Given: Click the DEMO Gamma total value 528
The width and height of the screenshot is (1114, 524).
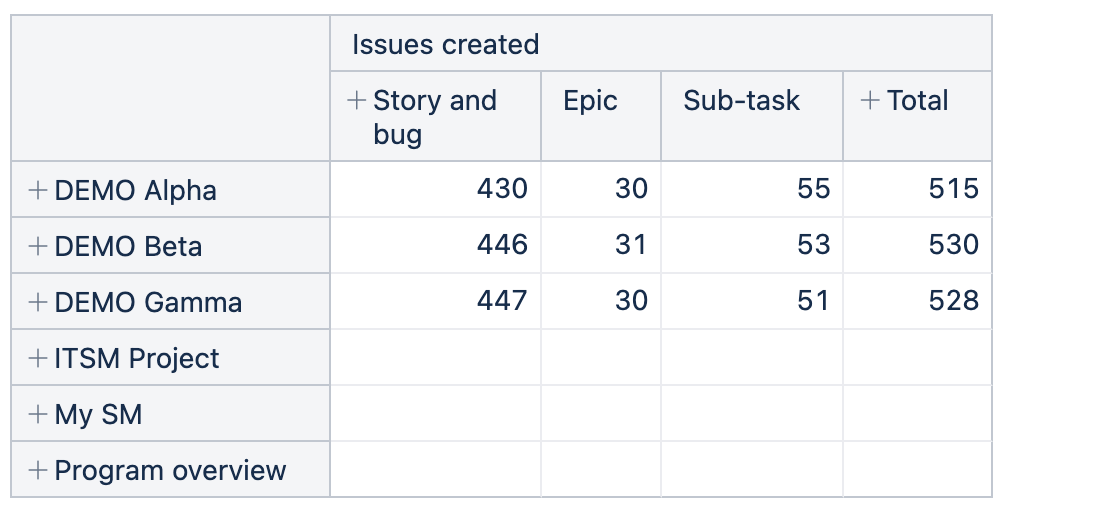Looking at the screenshot, I should tap(953, 301).
